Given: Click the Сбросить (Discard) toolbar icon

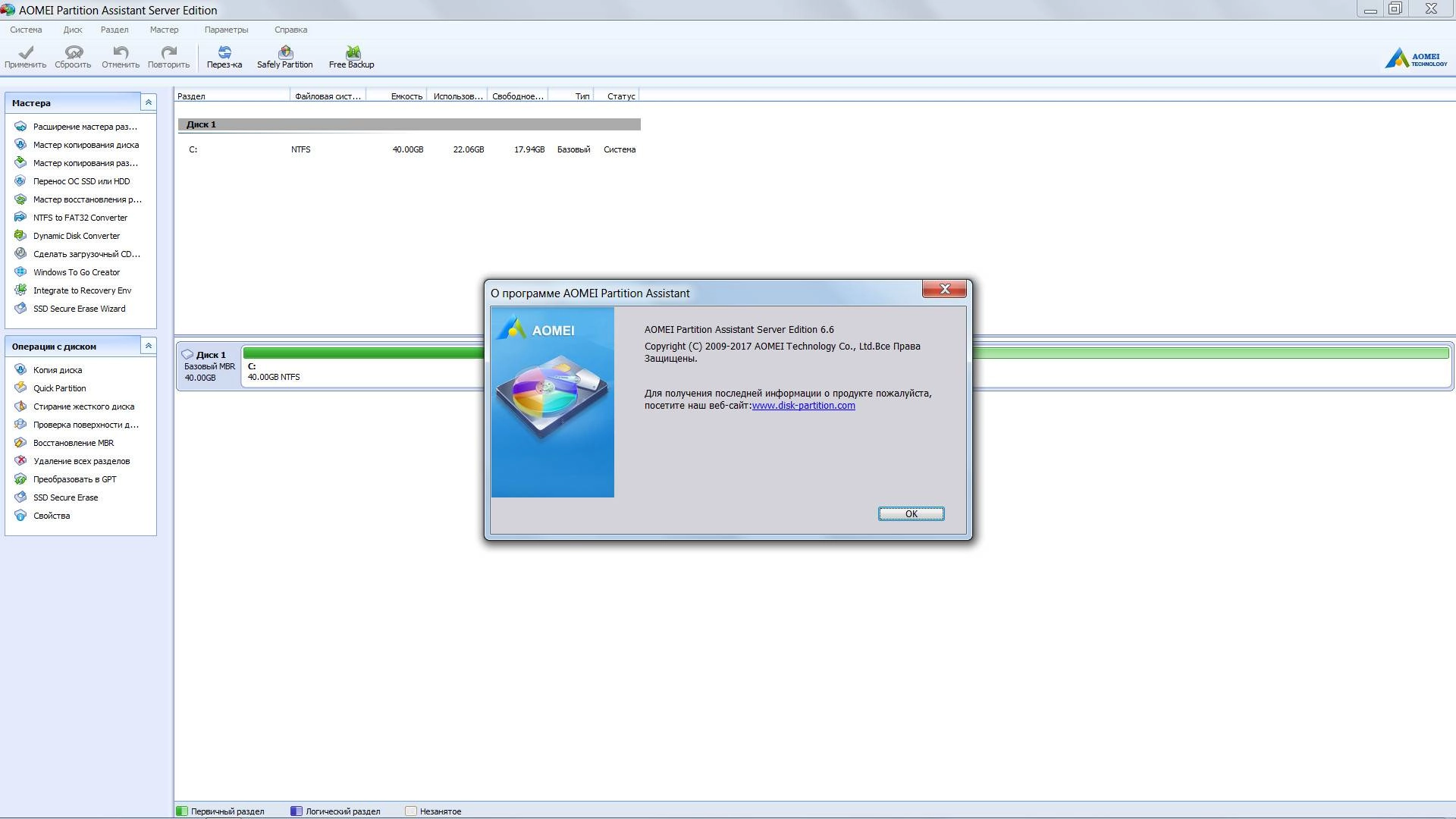Looking at the screenshot, I should 73,57.
